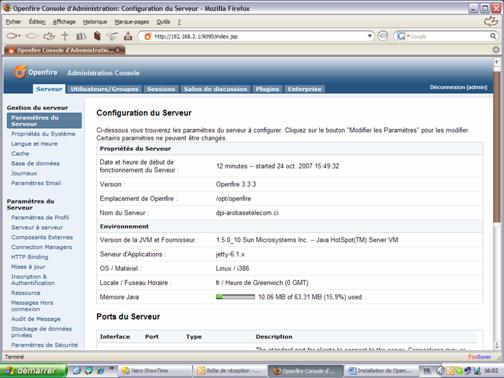Switch to Utilisateurs/Groupes tab
Image resolution: width=504 pixels, height=378 pixels.
click(x=104, y=89)
